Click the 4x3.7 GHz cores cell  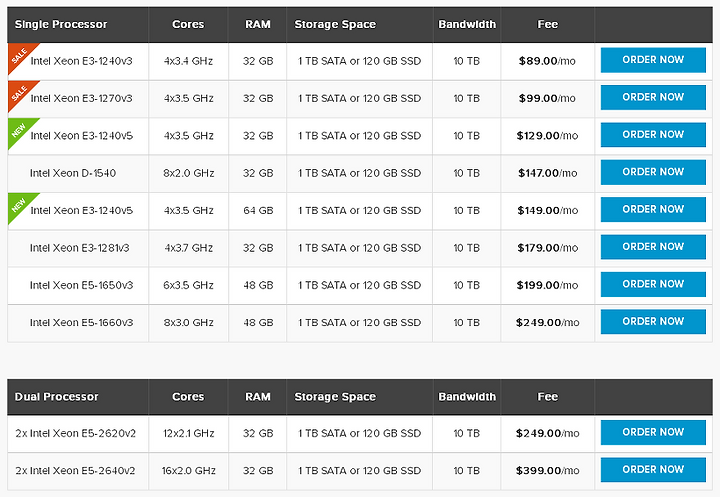coord(189,248)
